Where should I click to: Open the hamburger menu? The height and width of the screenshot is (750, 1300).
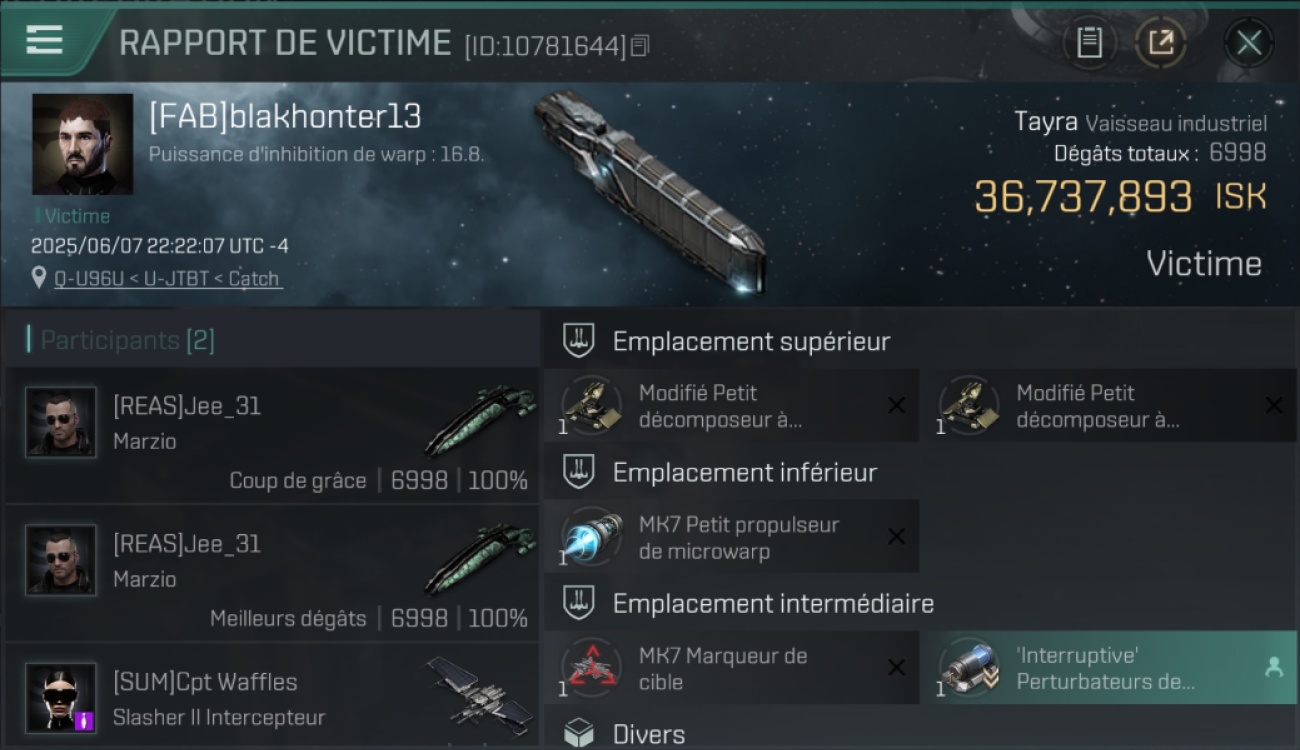tap(44, 40)
